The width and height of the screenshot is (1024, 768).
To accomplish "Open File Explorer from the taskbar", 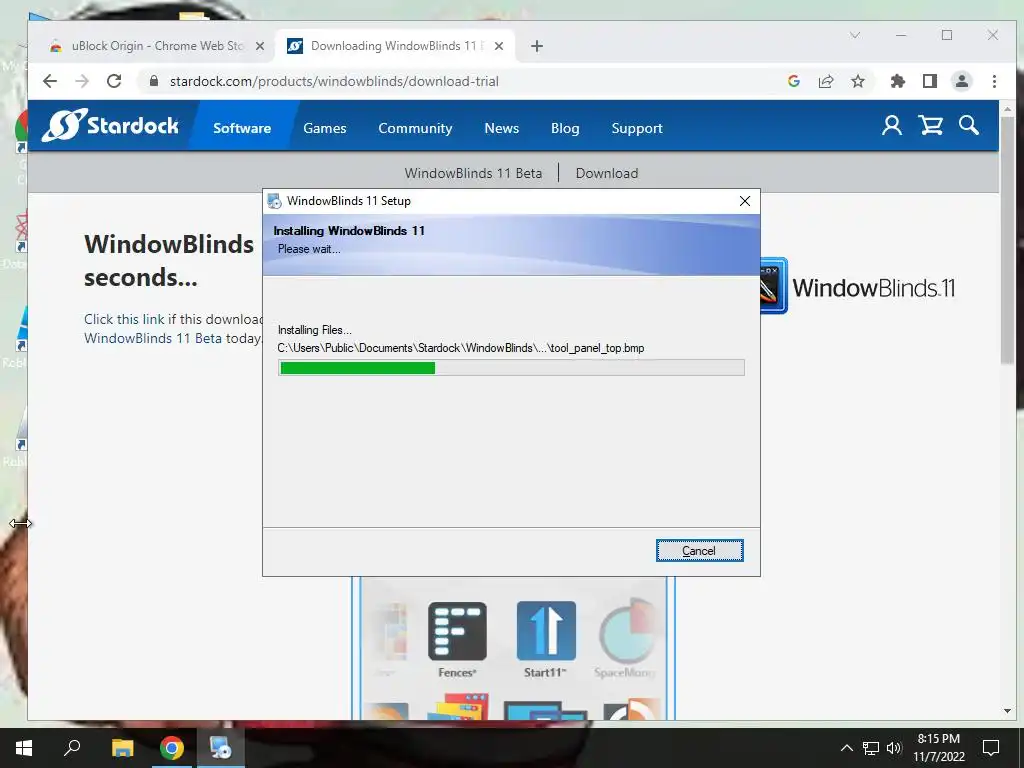I will [122, 748].
